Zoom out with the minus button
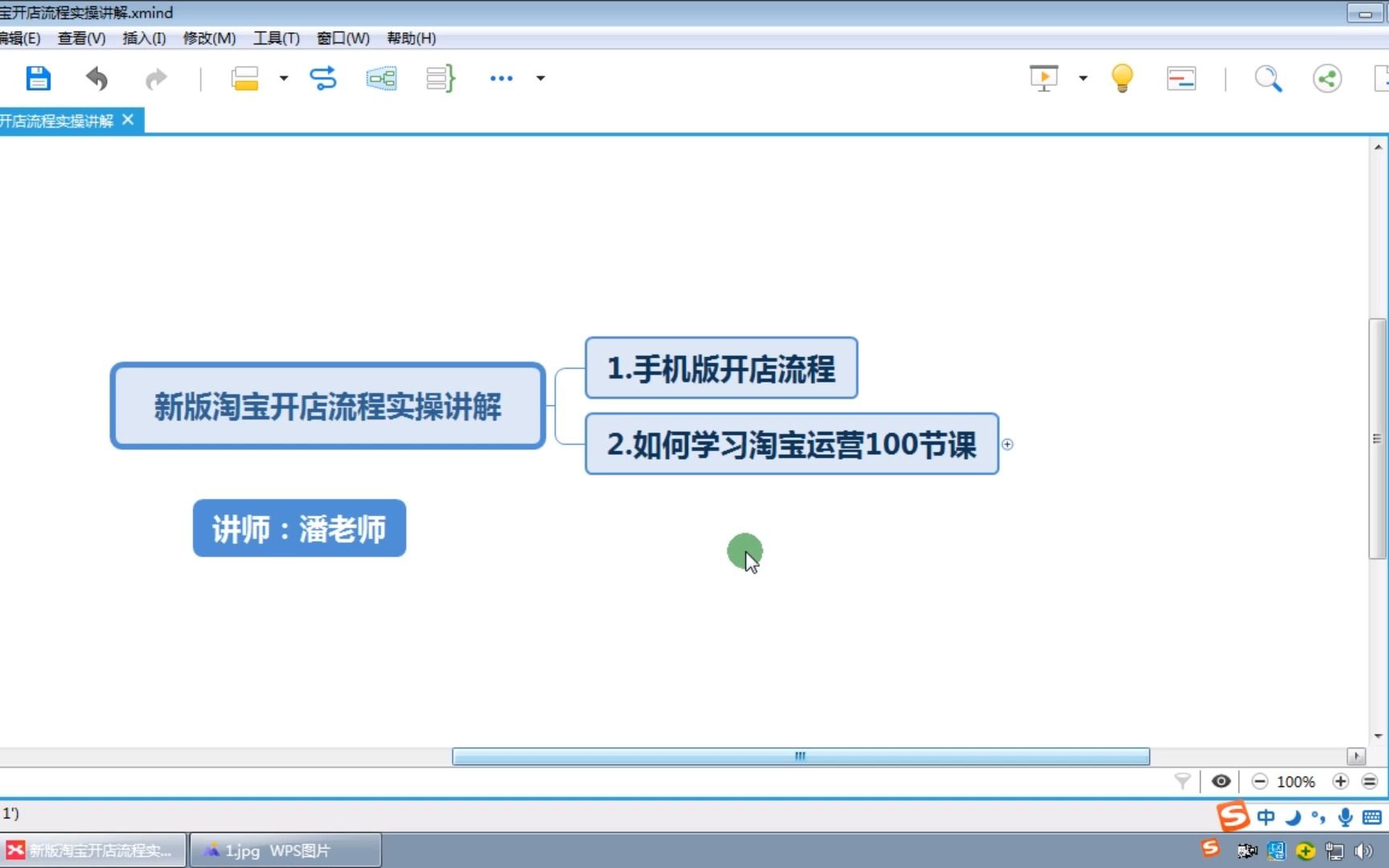 tap(1260, 781)
